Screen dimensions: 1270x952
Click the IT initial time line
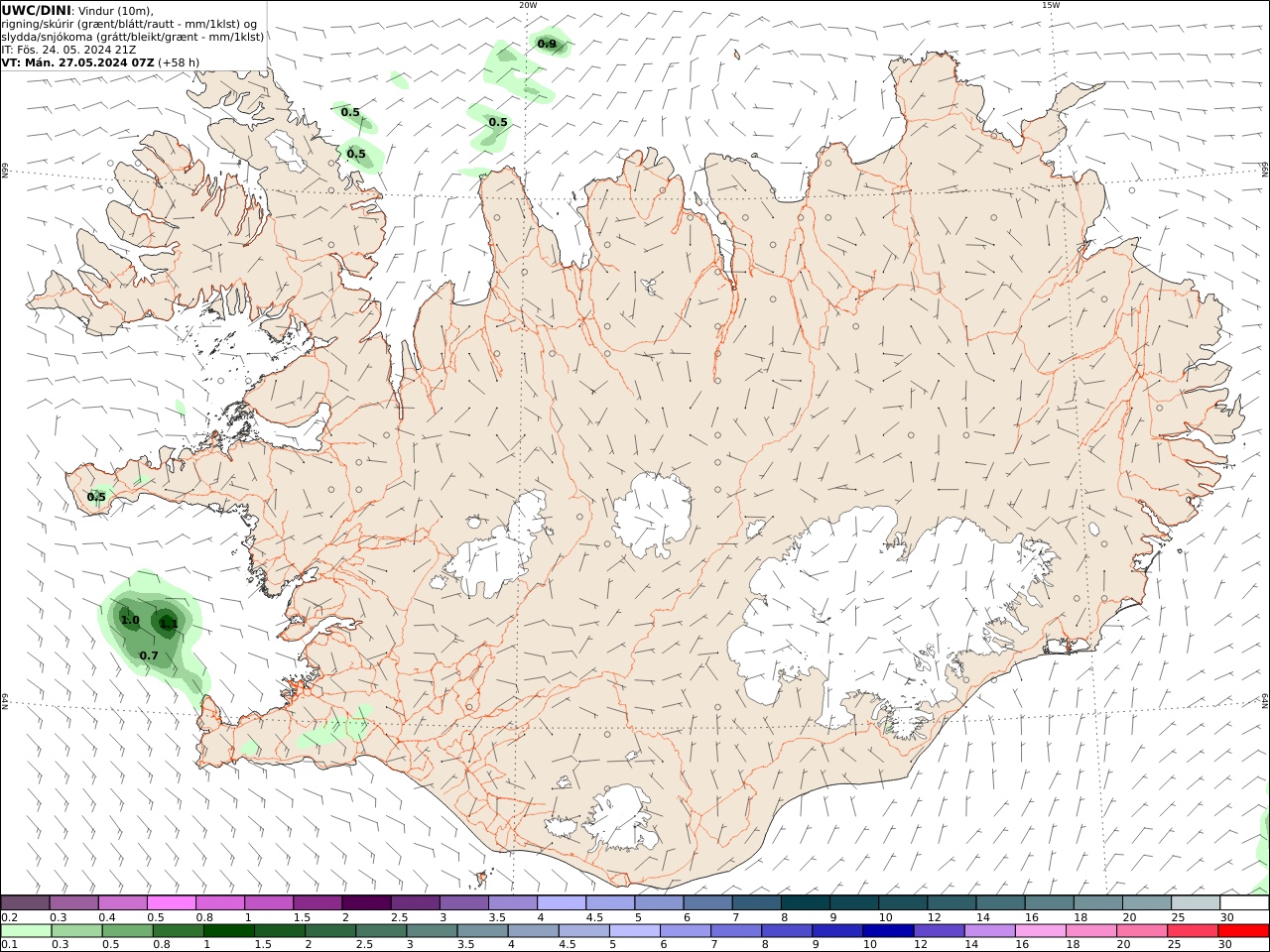[69, 49]
